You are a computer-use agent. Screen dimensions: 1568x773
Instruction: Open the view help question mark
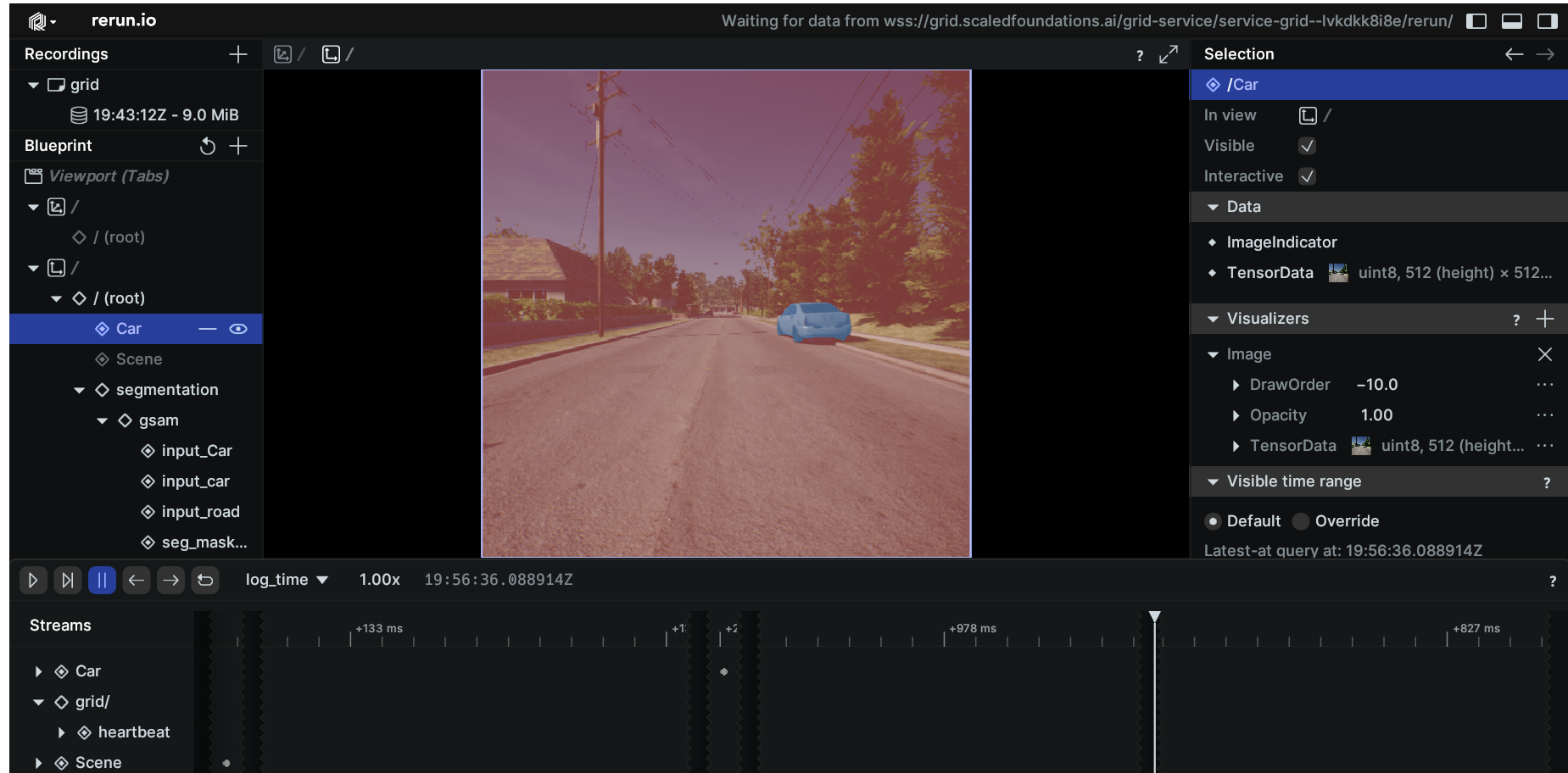point(1140,56)
